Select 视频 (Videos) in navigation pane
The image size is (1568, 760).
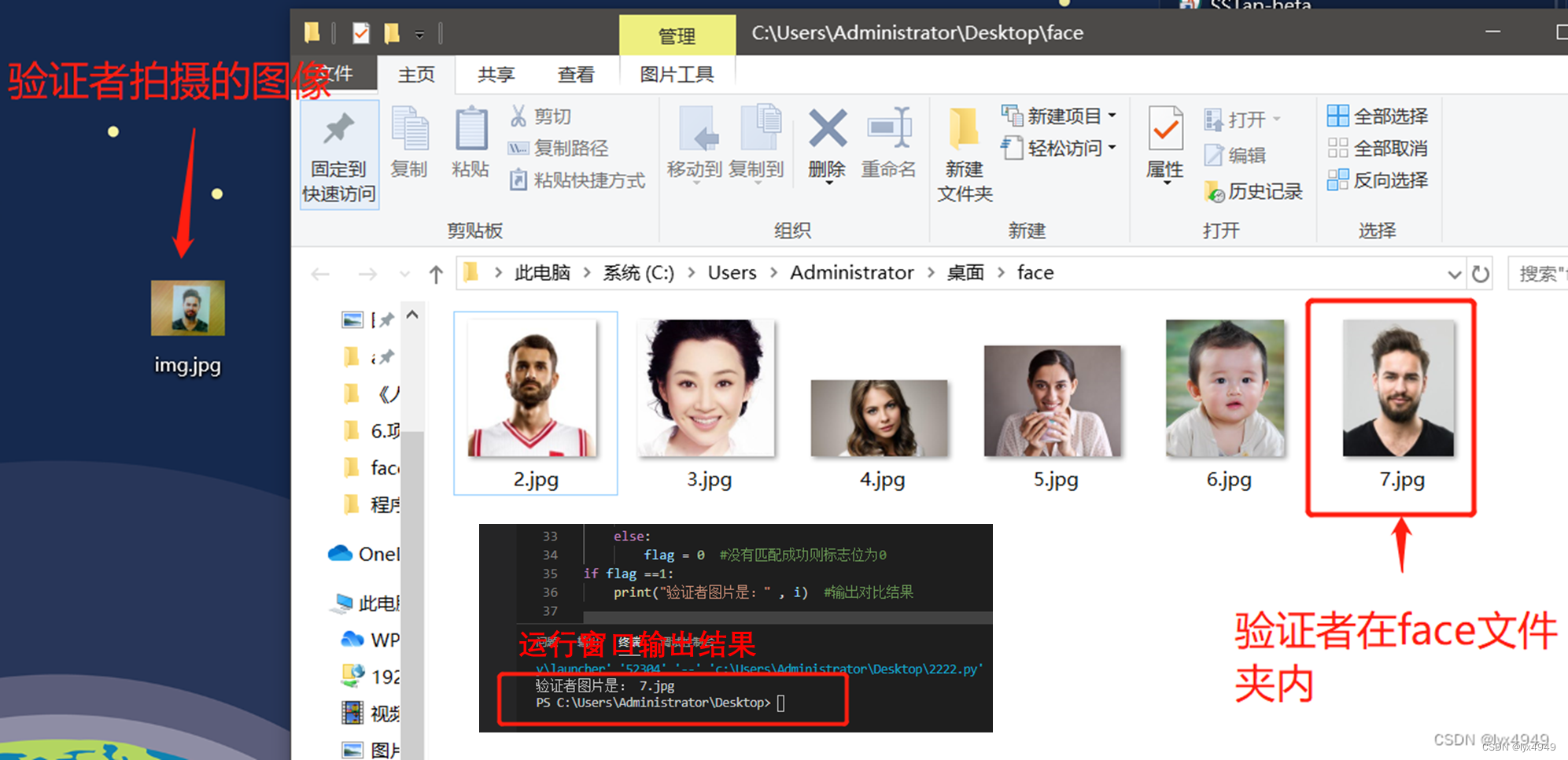pos(370,713)
